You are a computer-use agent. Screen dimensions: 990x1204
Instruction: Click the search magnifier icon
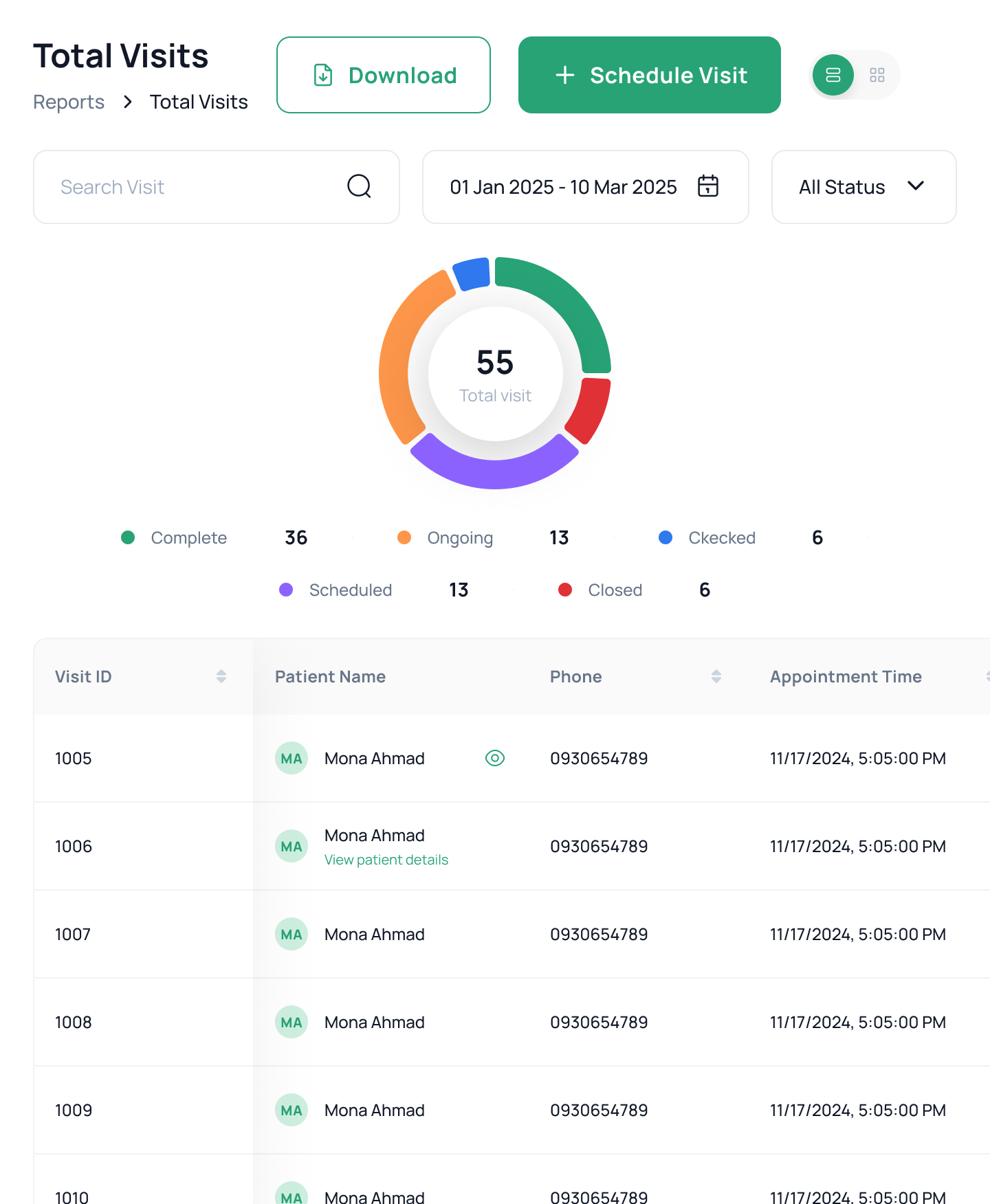359,186
